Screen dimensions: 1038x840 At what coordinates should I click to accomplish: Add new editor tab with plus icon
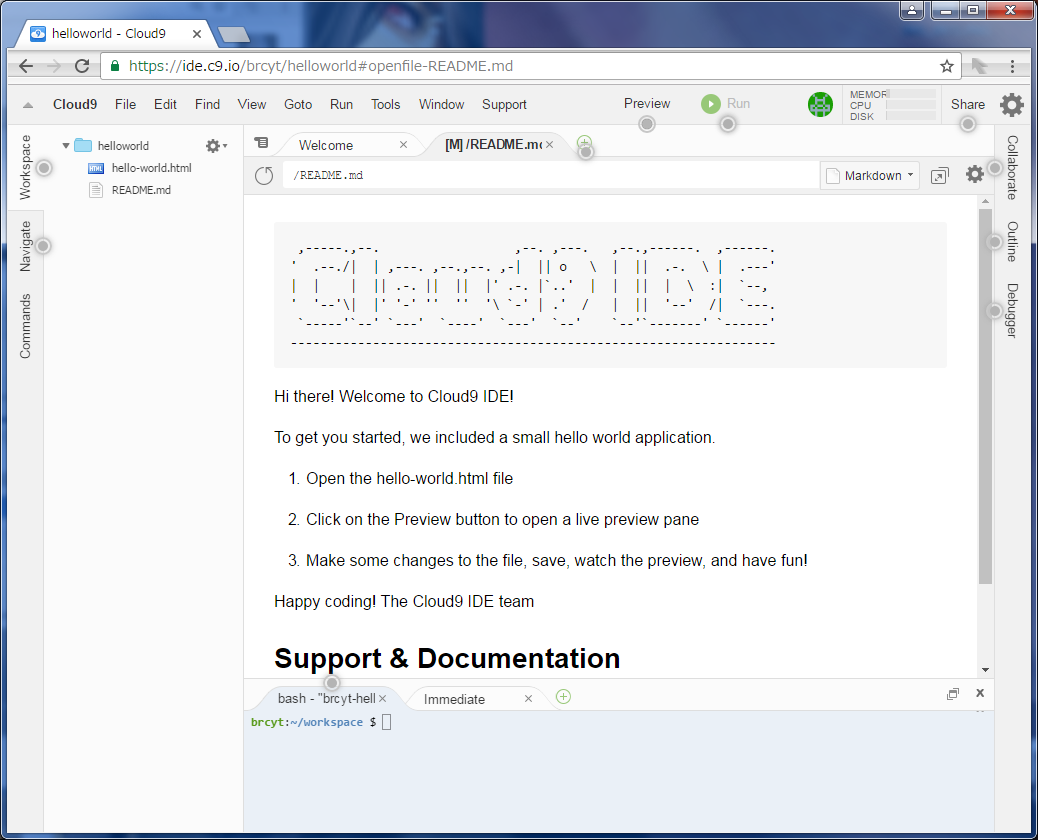click(584, 142)
